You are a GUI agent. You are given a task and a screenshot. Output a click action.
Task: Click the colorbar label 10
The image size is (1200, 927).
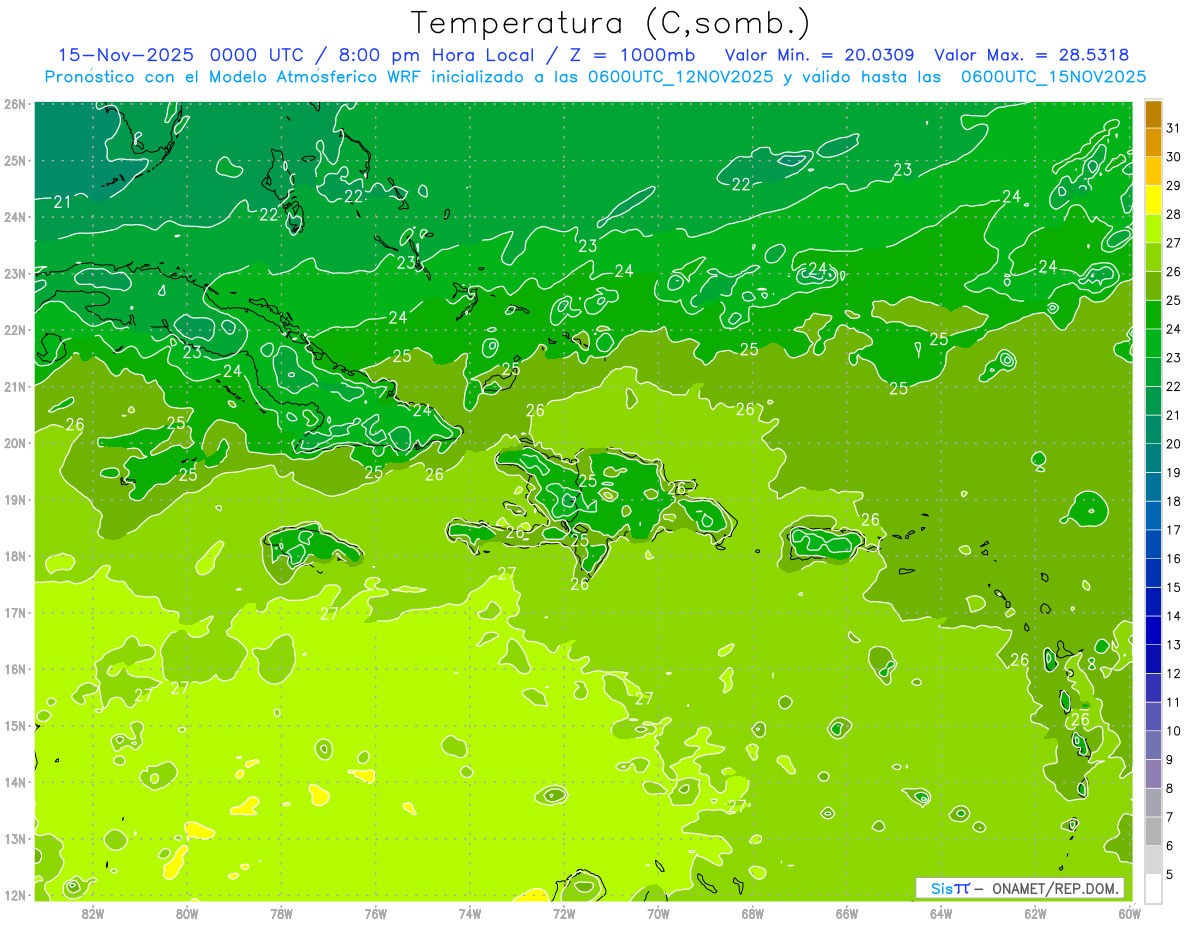pyautogui.click(x=1173, y=731)
